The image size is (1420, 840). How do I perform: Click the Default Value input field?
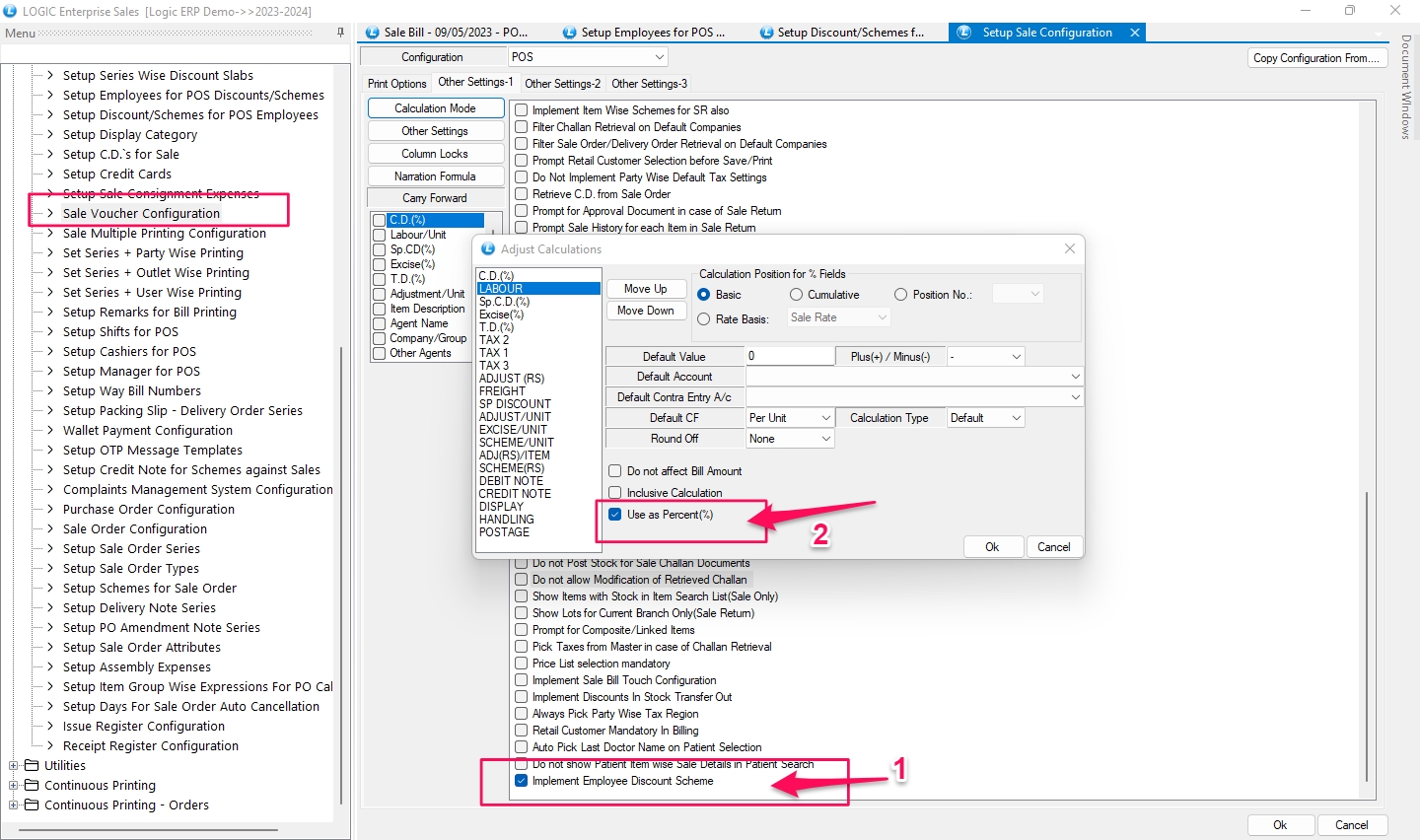coord(790,356)
